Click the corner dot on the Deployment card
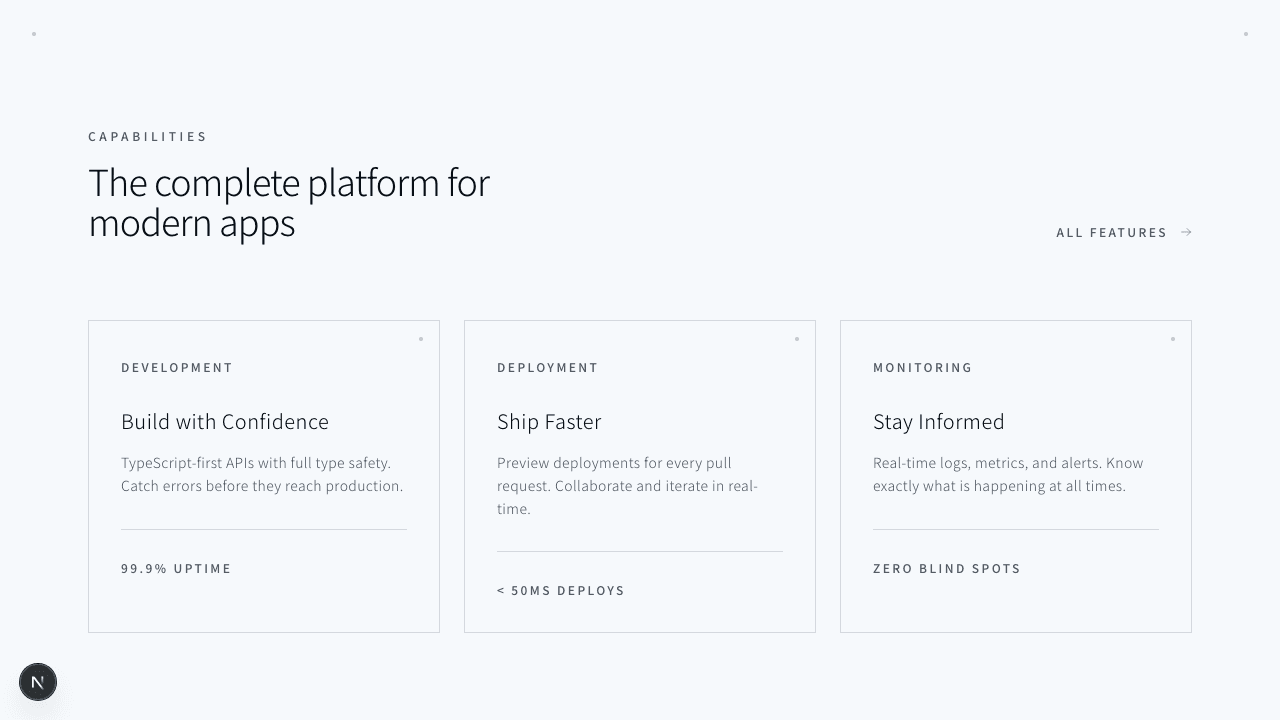 [x=797, y=339]
